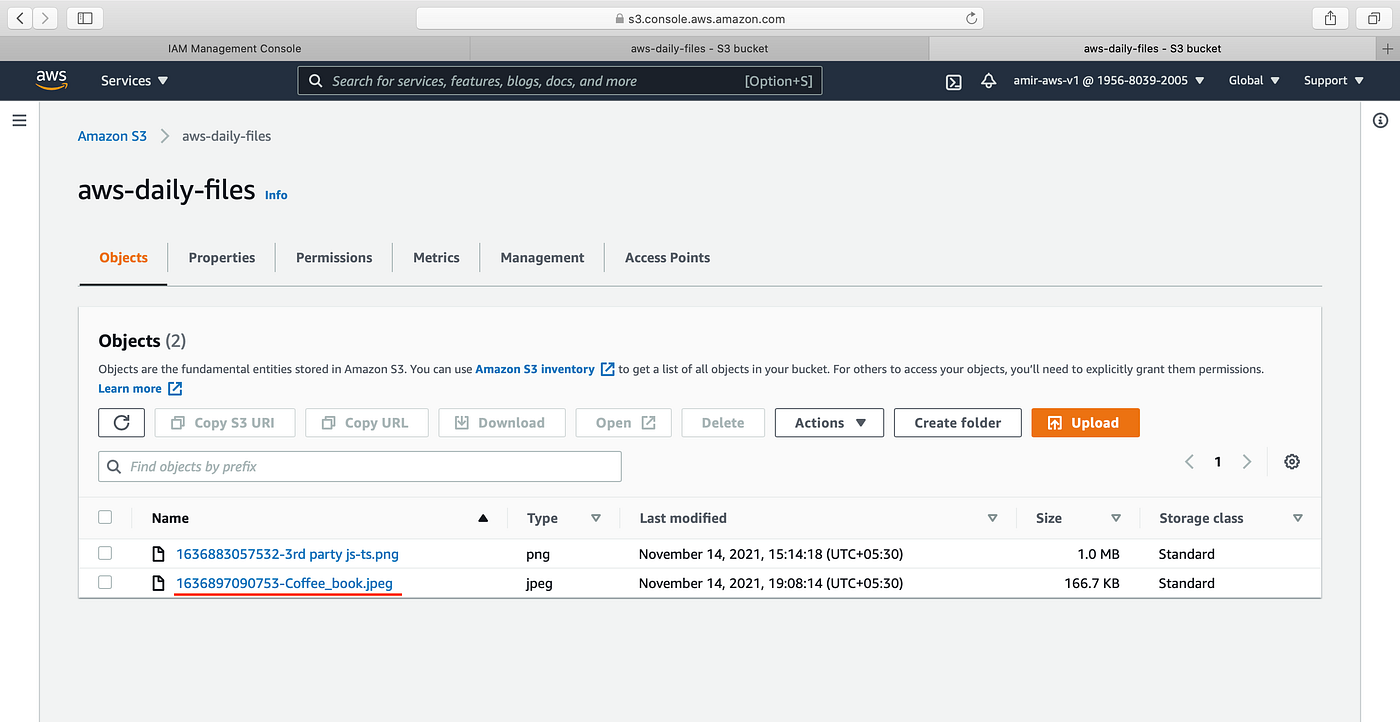The width and height of the screenshot is (1400, 722).
Task: Open the 1636883057532-3rd party js-ts.png object
Action: pos(287,554)
